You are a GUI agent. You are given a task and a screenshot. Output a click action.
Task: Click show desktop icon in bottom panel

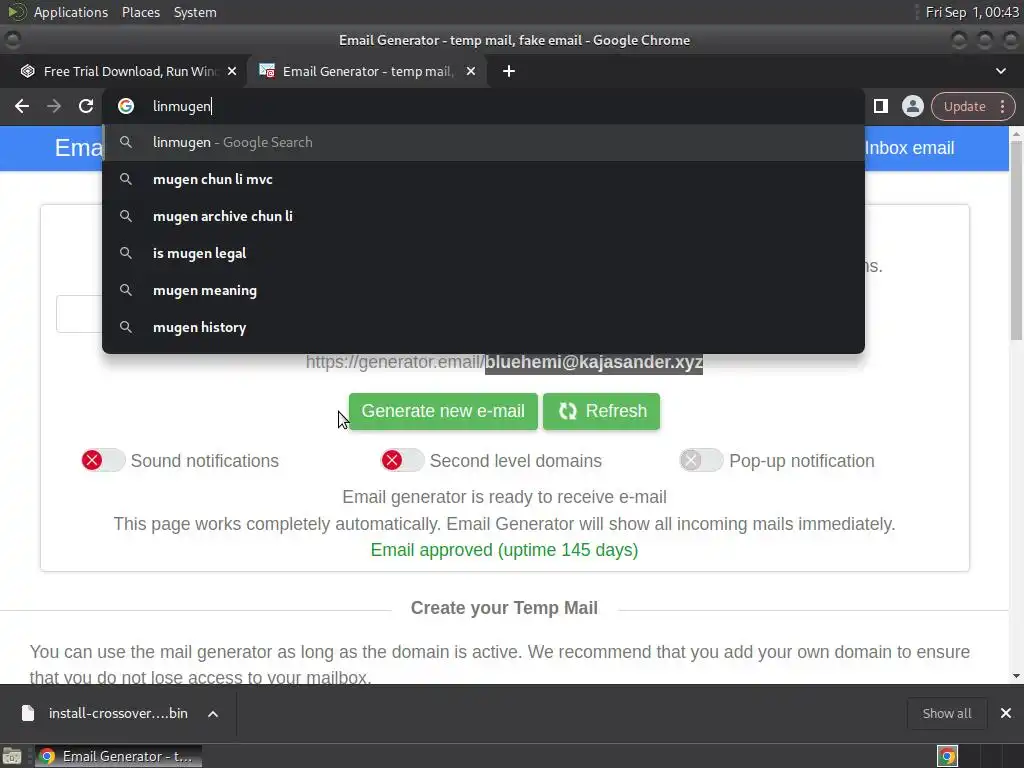[12, 756]
